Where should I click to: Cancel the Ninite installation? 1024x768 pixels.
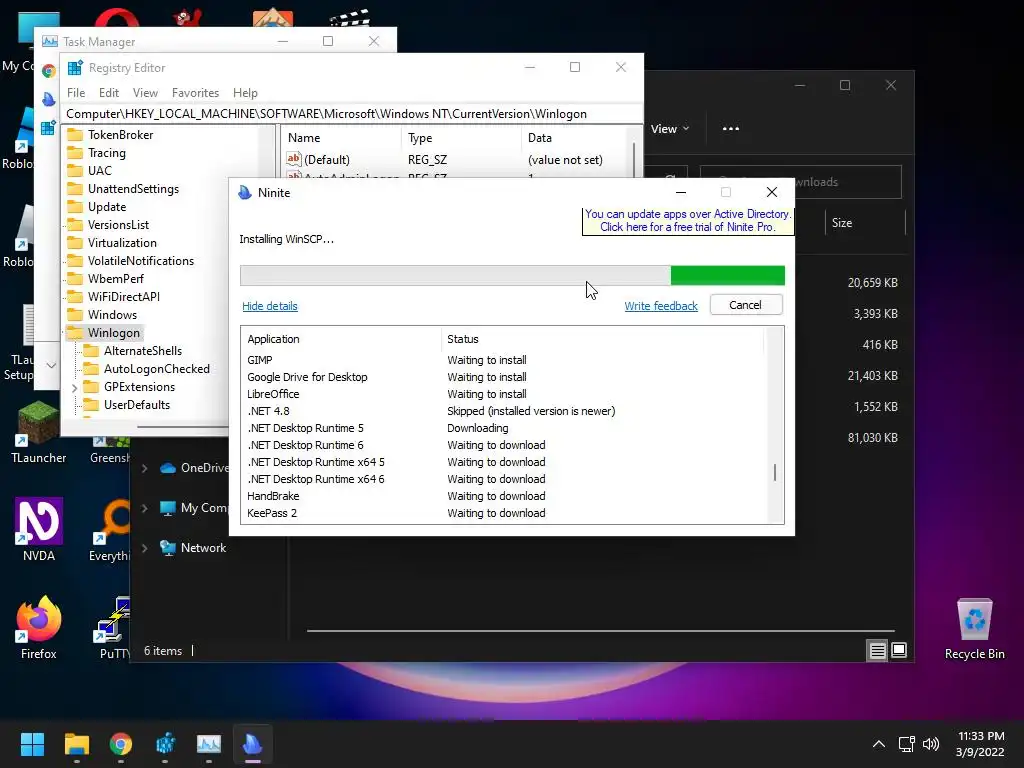745,305
